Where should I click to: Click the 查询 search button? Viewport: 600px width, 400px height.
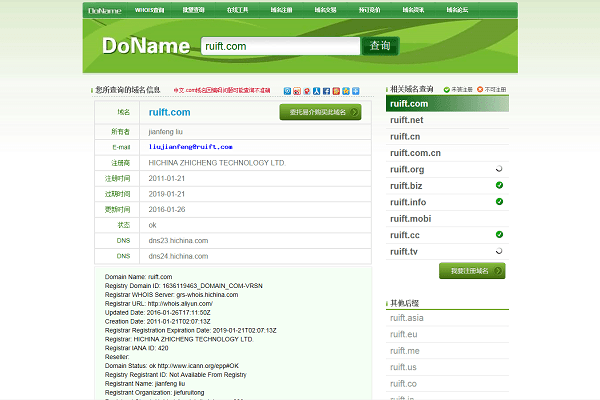pos(380,46)
